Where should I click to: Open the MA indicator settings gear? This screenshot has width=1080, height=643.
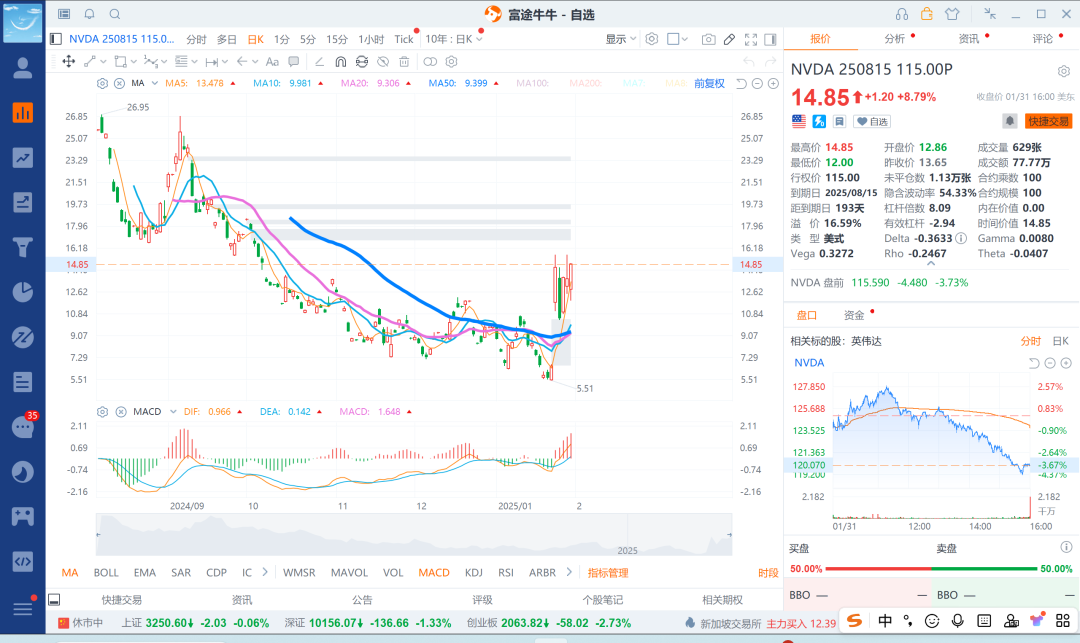(x=102, y=83)
